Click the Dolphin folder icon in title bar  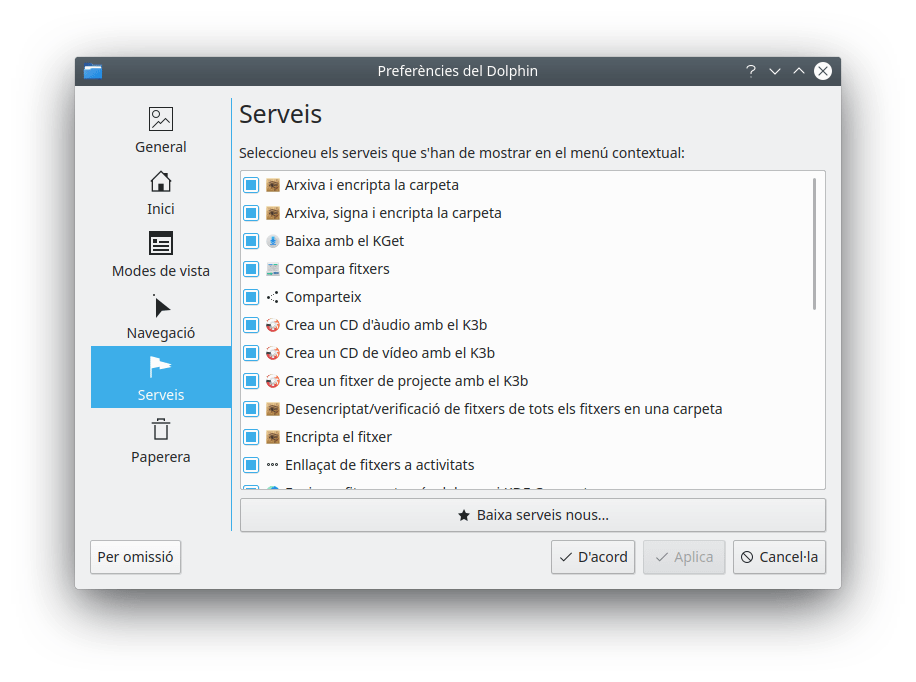pos(93,71)
